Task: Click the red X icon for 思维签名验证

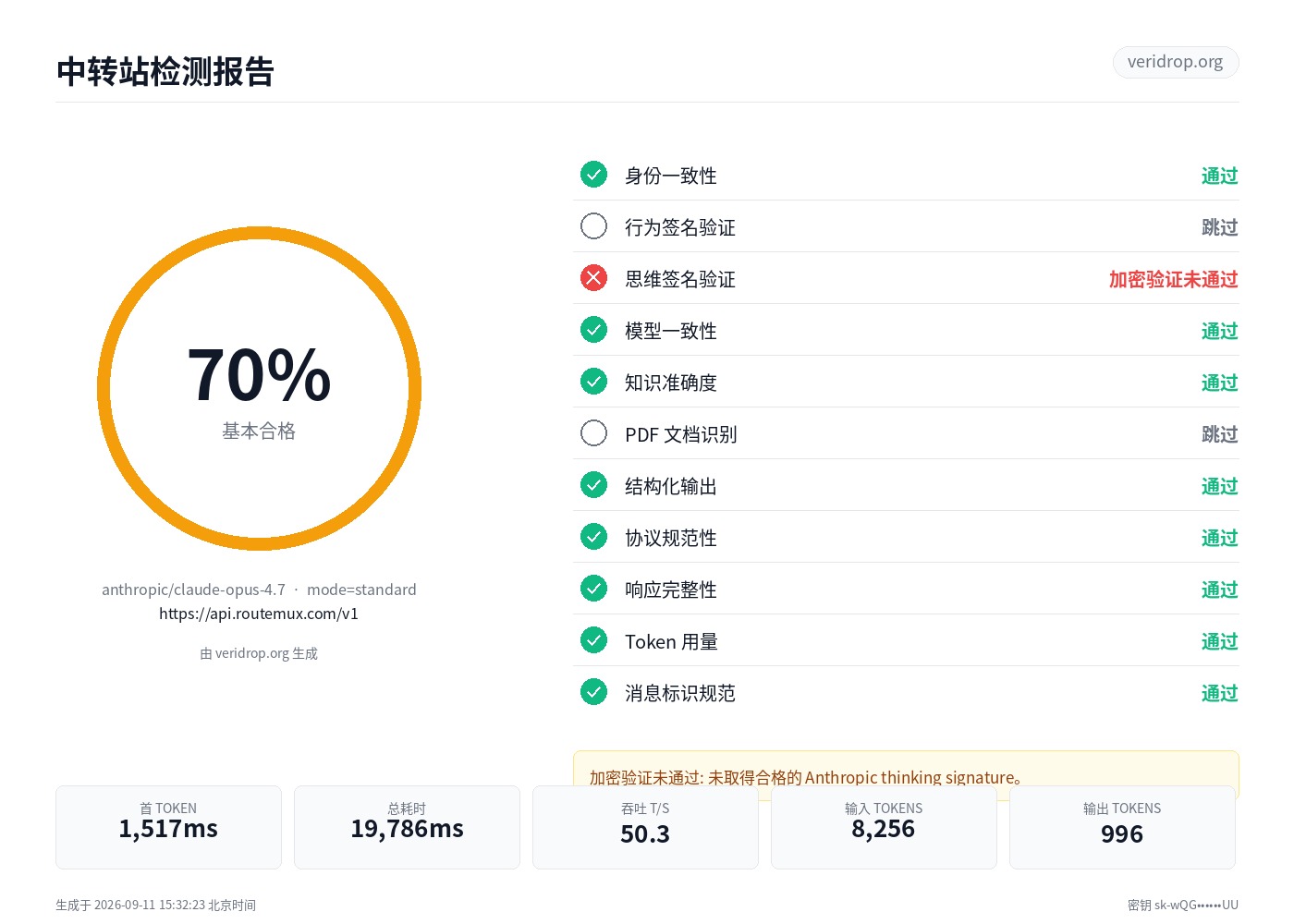Action: tap(593, 278)
